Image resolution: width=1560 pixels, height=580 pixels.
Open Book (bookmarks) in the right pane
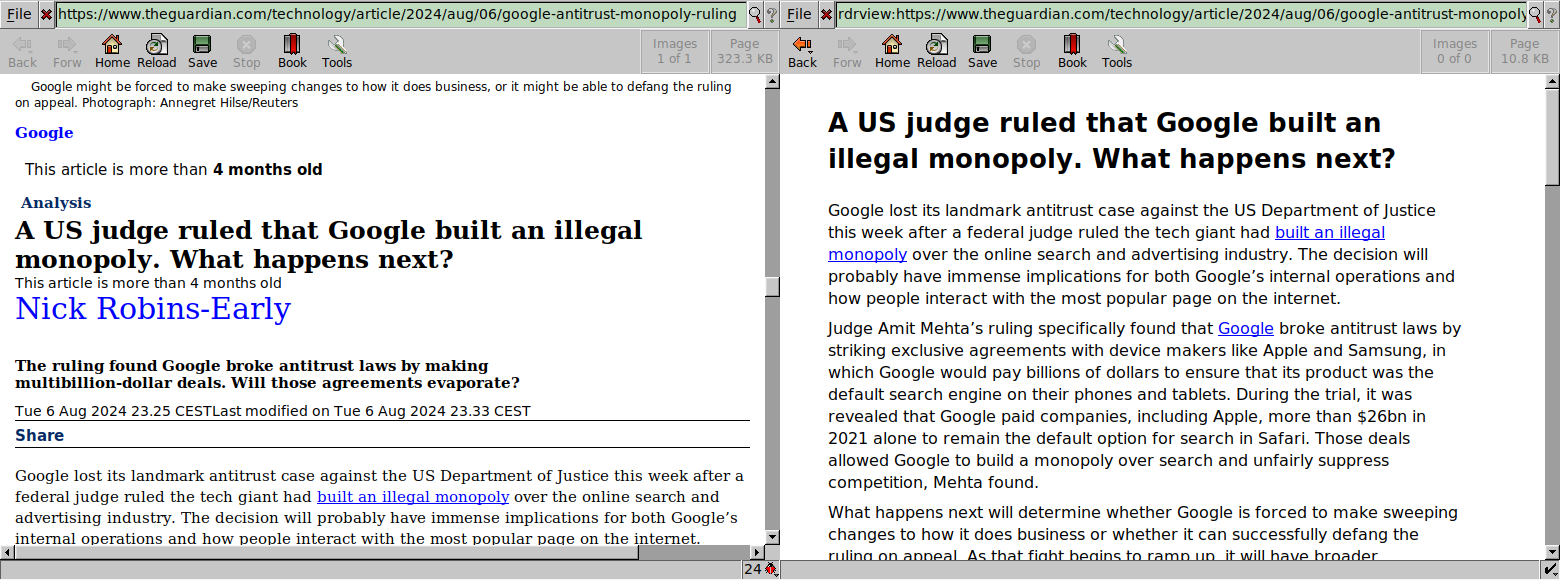coord(1072,52)
